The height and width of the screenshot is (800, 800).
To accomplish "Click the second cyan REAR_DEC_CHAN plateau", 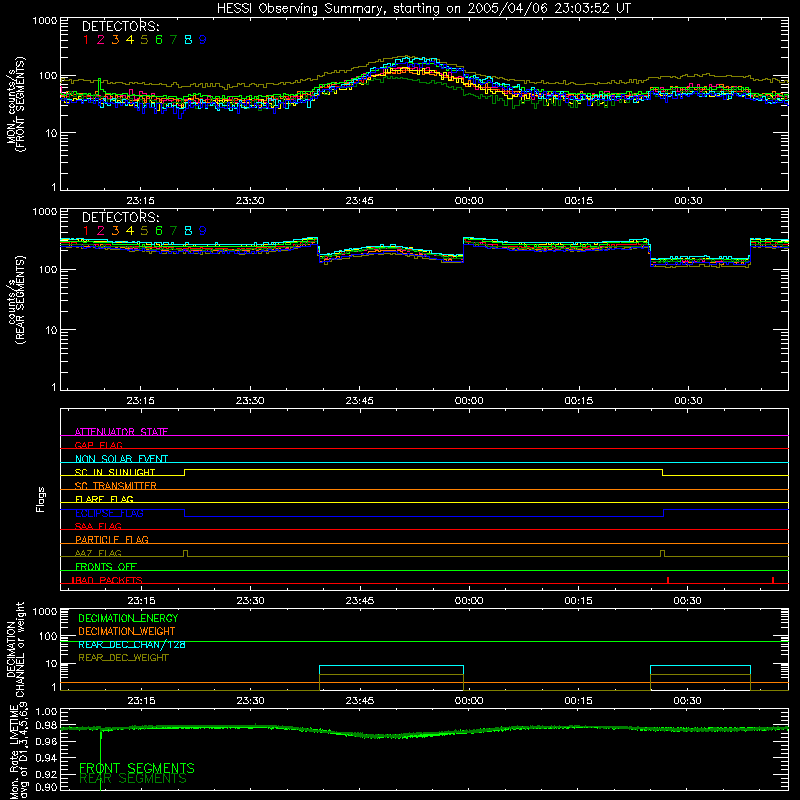I will tap(701, 666).
